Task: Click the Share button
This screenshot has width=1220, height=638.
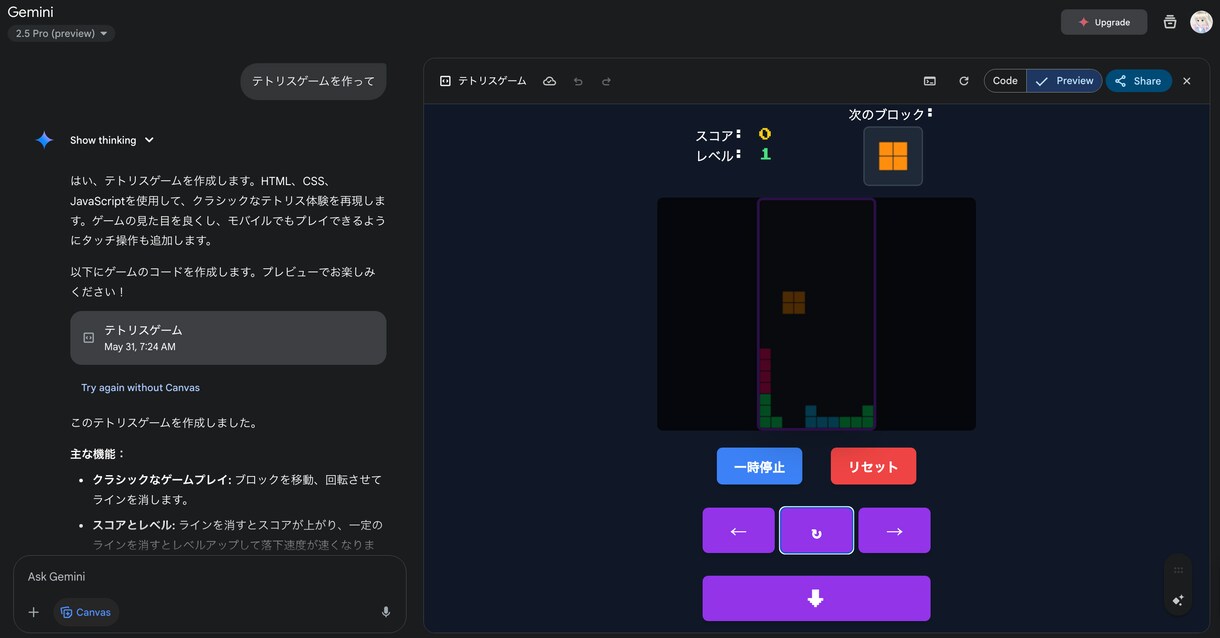Action: 1138,81
